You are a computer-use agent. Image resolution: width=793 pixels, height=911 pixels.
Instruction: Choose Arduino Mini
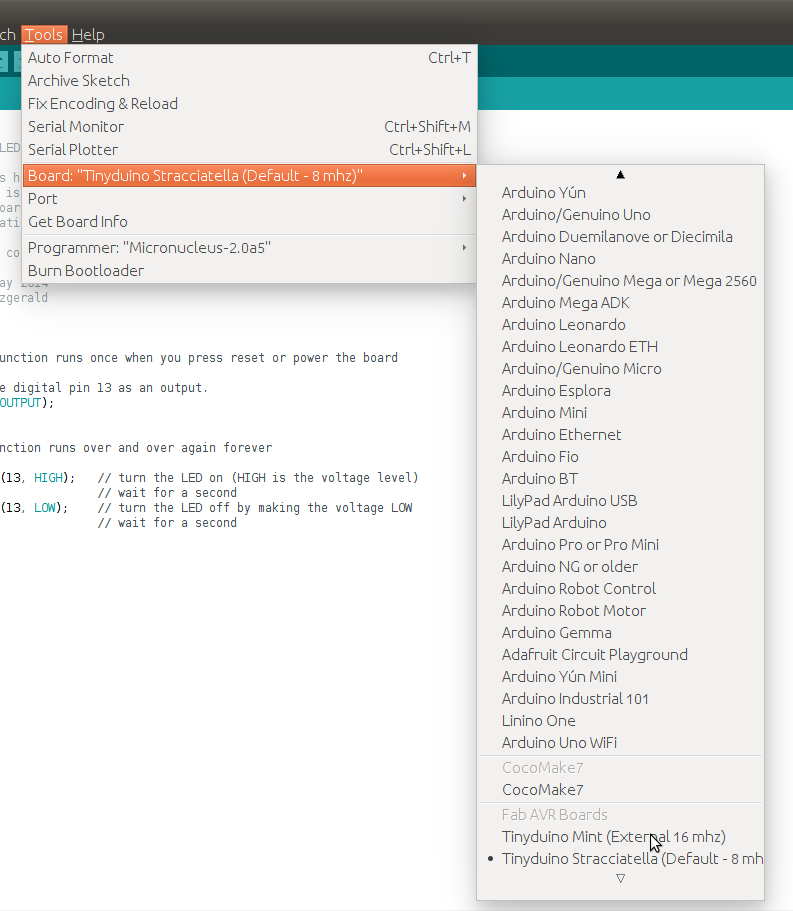[x=620, y=413]
